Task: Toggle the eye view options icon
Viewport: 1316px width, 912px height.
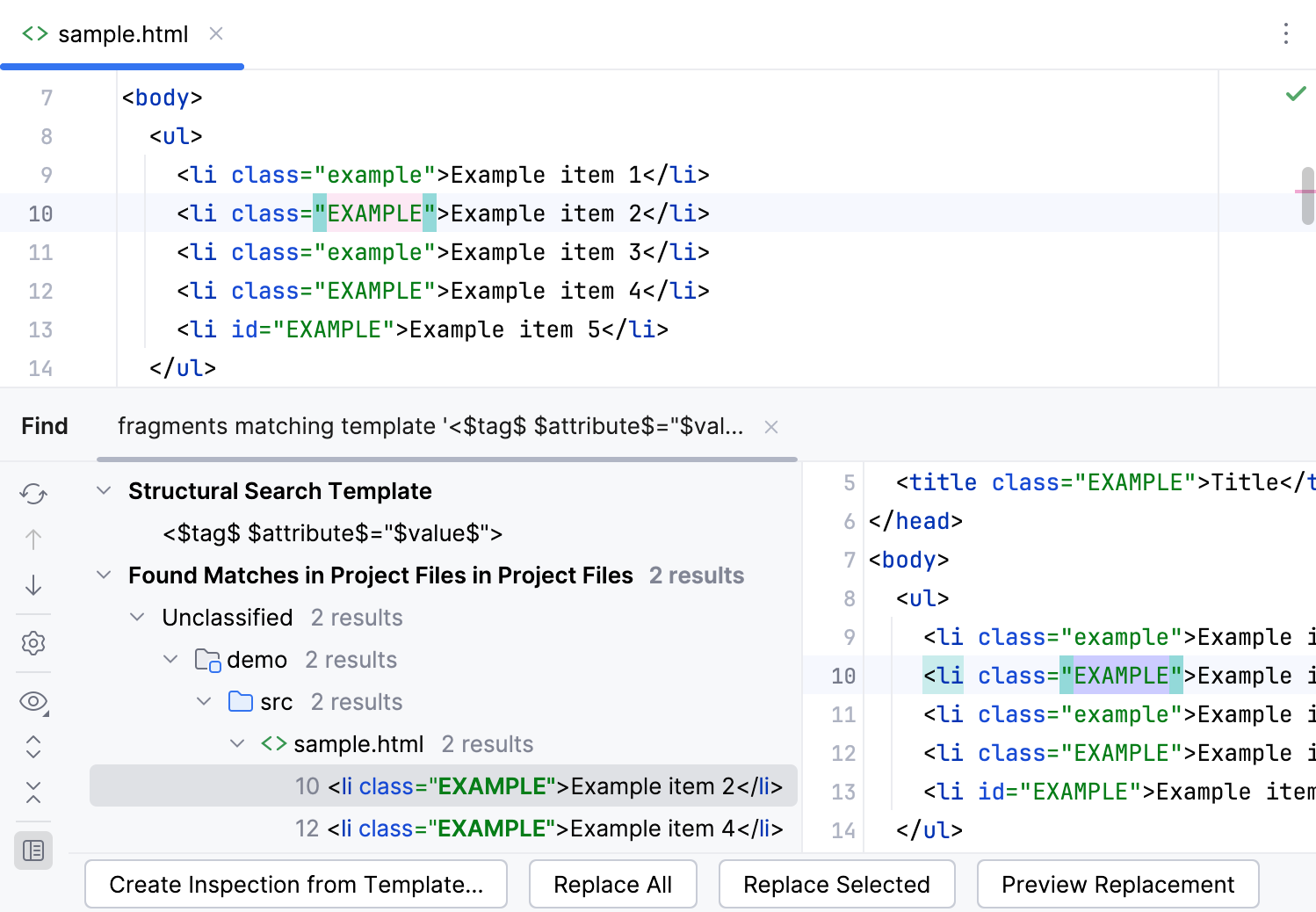Action: tap(33, 701)
